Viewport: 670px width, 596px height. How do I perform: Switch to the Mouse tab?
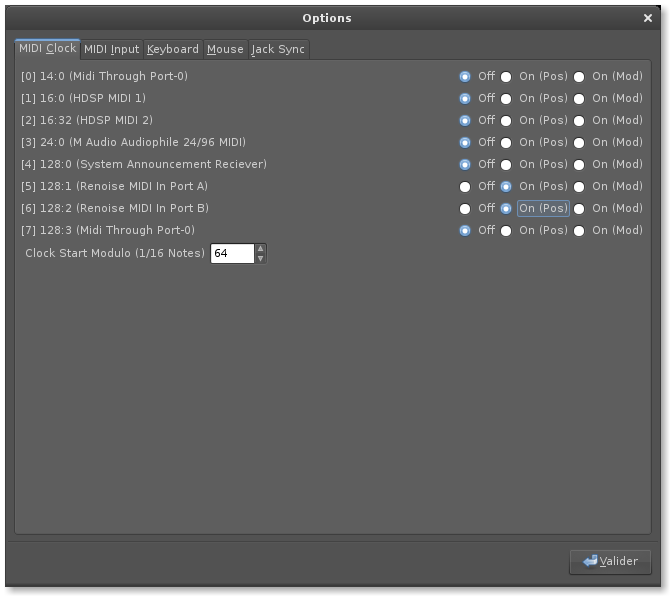(225, 49)
